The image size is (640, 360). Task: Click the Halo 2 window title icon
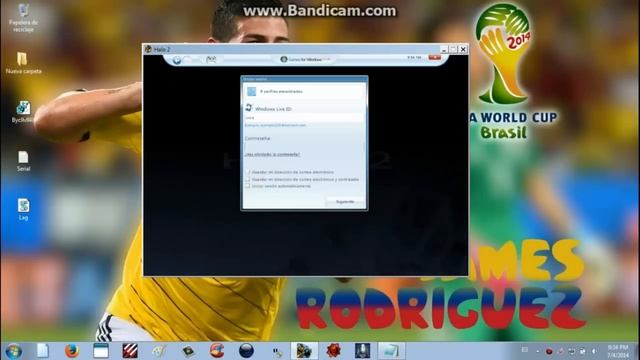[148, 49]
